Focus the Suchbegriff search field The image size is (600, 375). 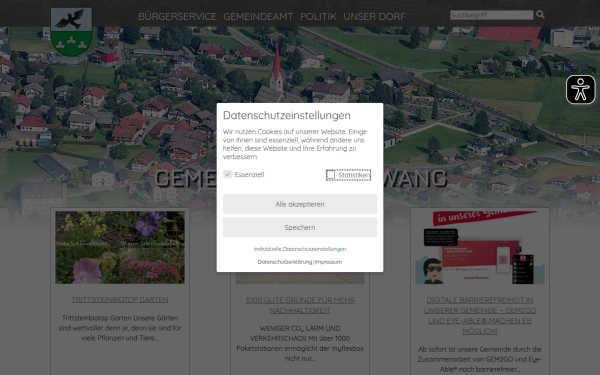(x=491, y=15)
